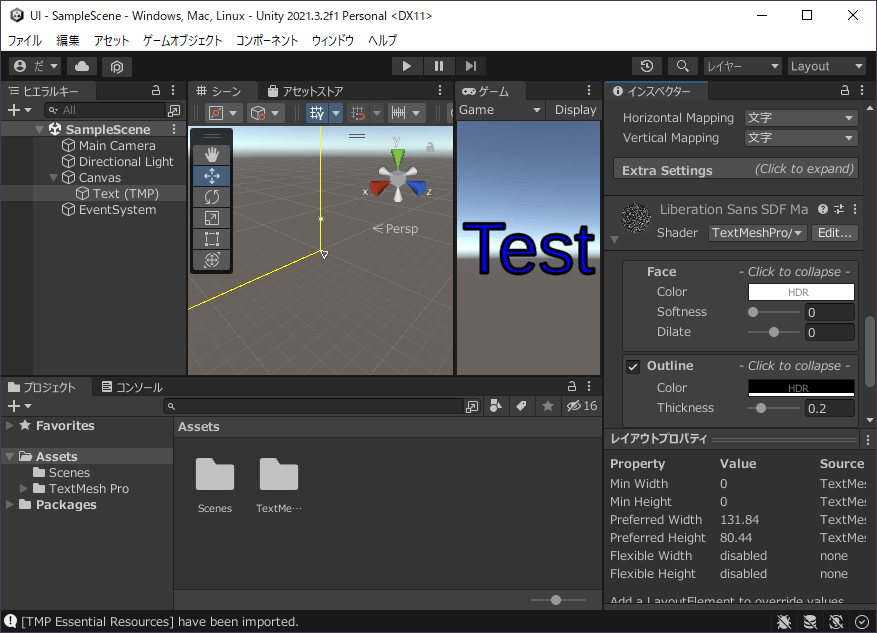Click the Play button
Screen dimensions: 877x633
pyautogui.click(x=407, y=66)
